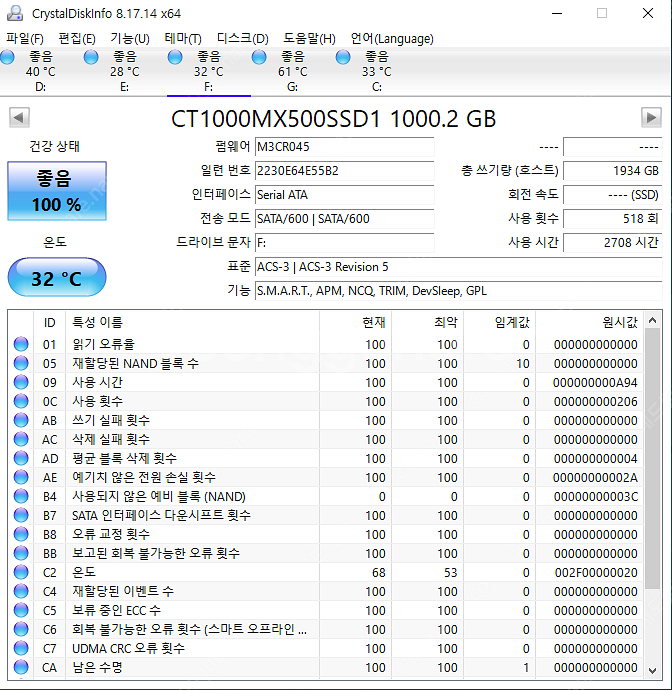Screen dimensions: 672x690
Task: Click the serial number field 2230E64E55B2
Action: point(345,171)
